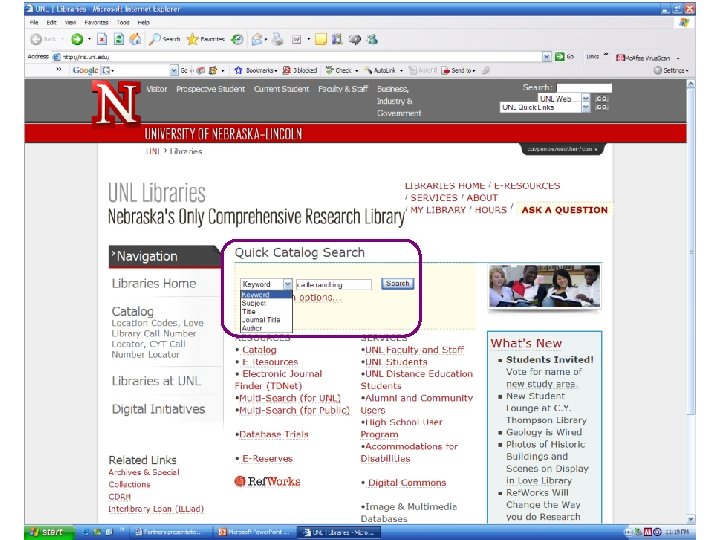The width and height of the screenshot is (720, 540).
Task: Click the IE Back arrow button
Action: pos(36,39)
